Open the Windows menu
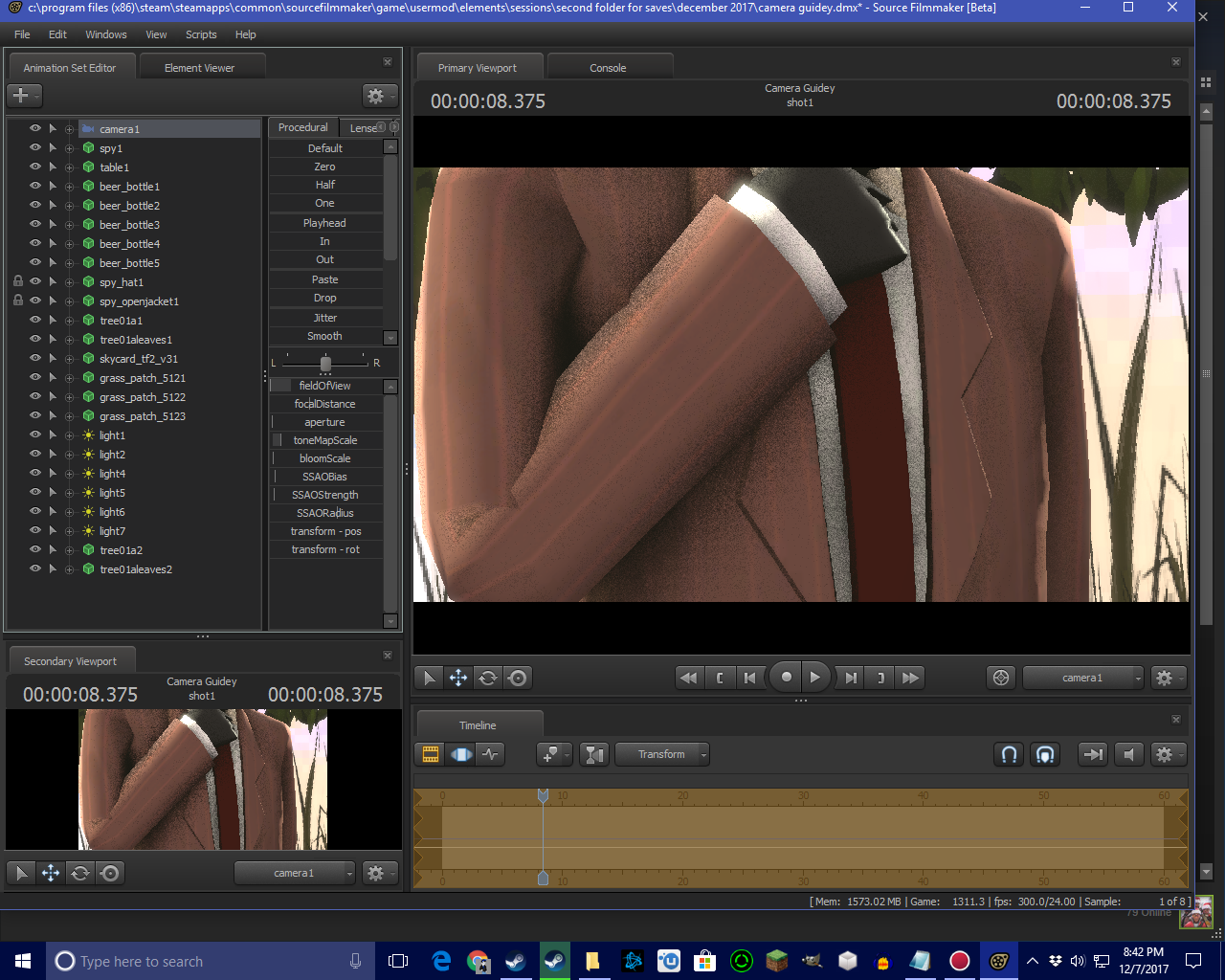Viewport: 1225px width, 980px height. [106, 34]
